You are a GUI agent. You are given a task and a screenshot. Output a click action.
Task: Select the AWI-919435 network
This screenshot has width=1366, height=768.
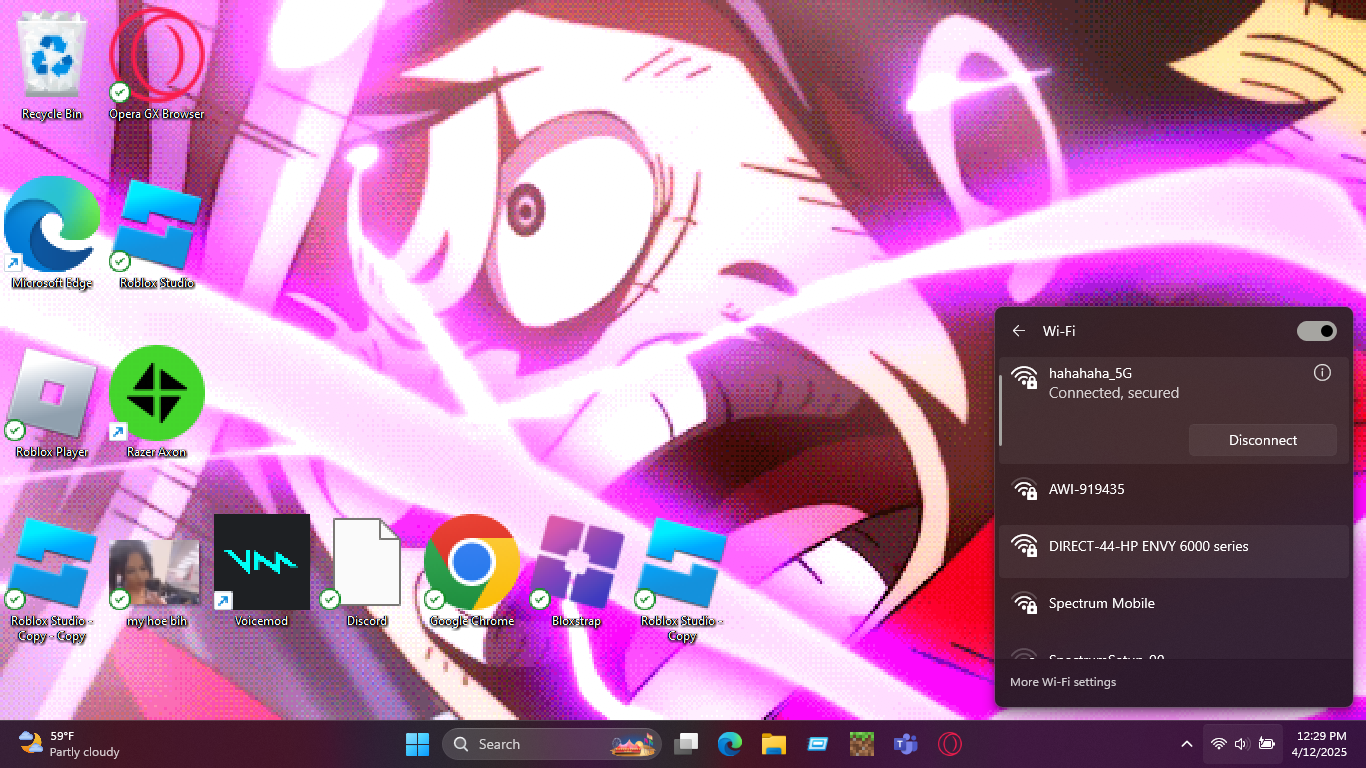click(x=1174, y=490)
